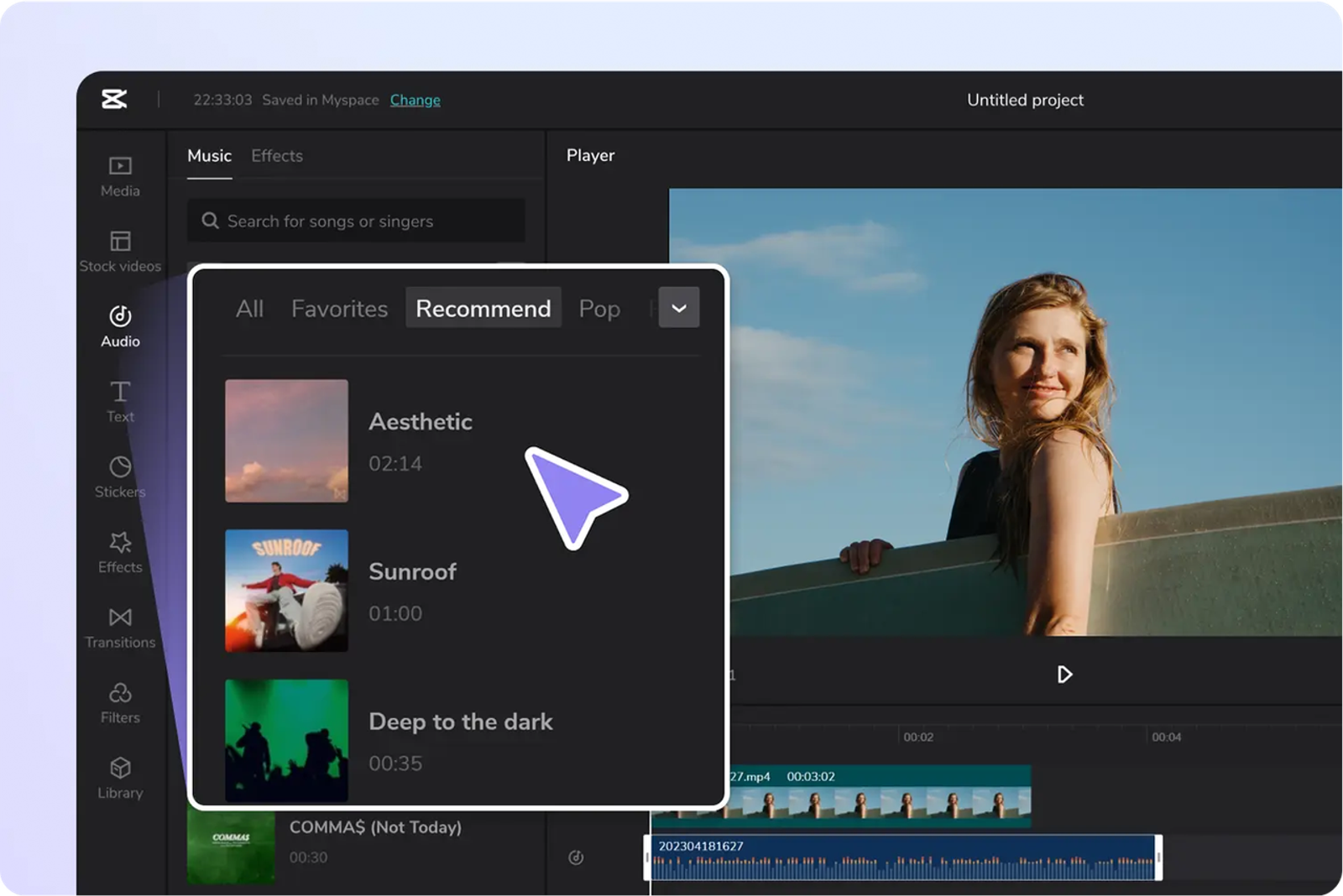Open the Stickers panel
The image size is (1343, 896).
120,477
